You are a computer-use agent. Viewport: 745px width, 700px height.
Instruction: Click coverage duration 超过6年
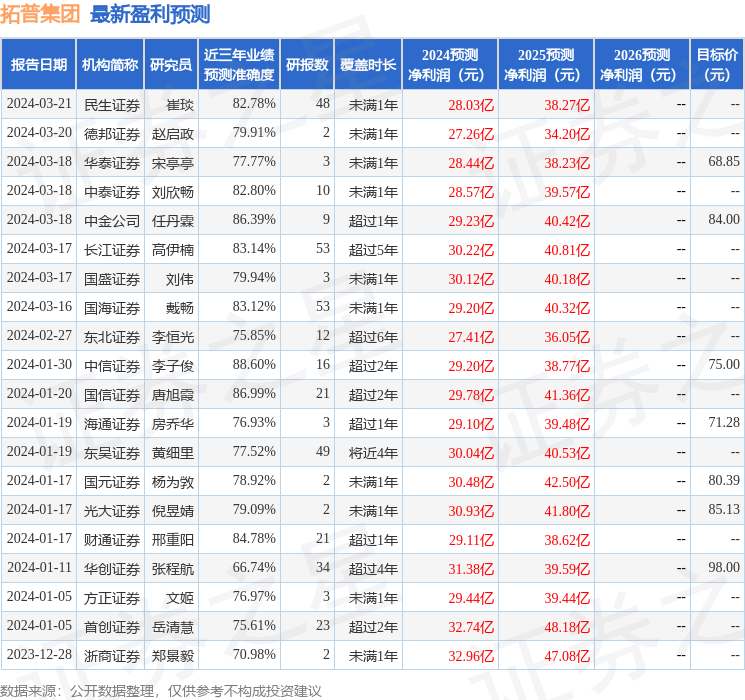373,336
